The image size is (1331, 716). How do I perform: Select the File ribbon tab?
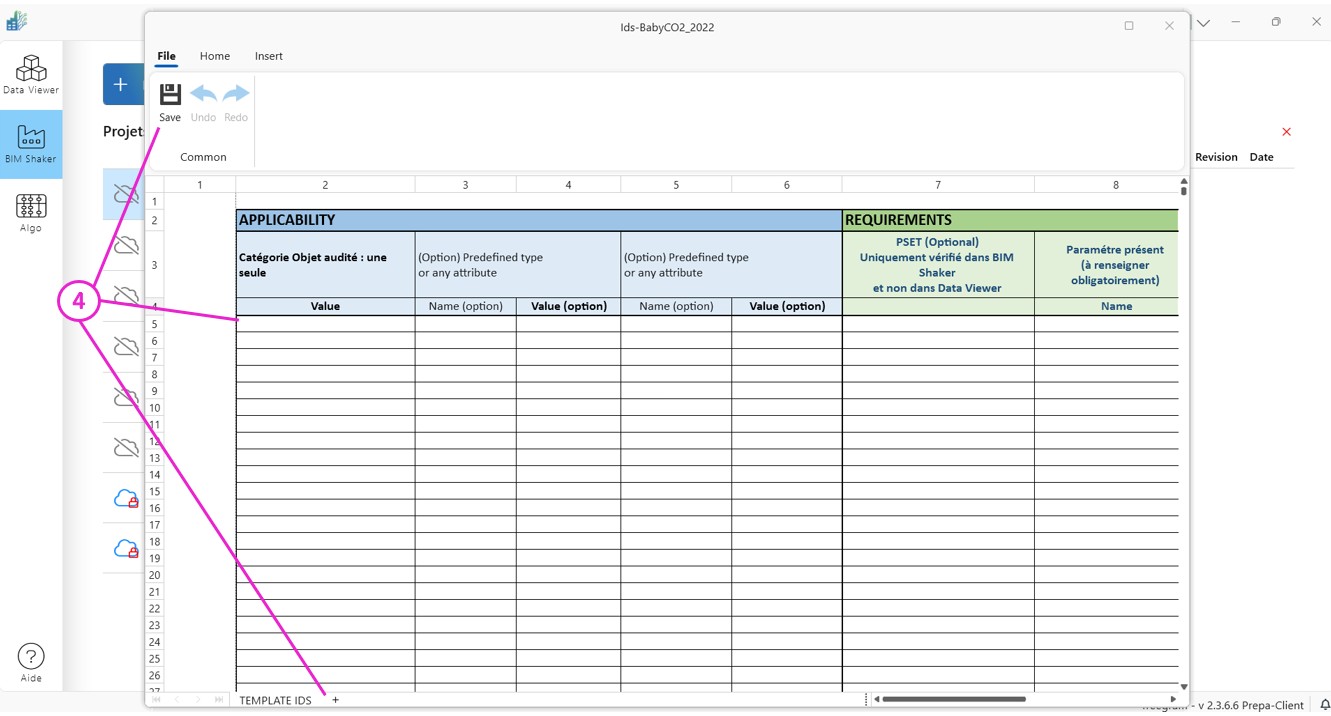[166, 56]
